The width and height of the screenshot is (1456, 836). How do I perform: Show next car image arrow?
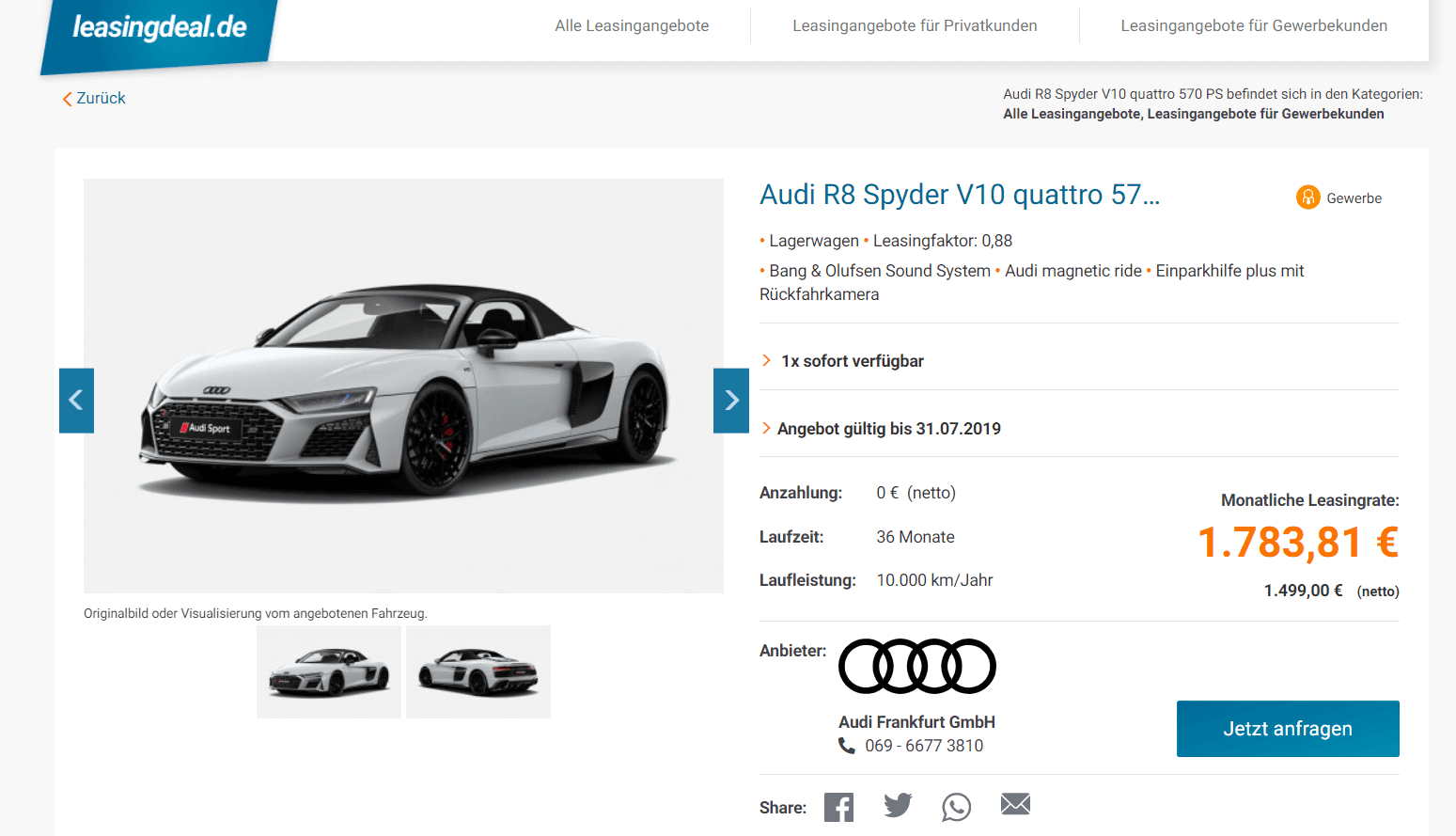(x=731, y=401)
